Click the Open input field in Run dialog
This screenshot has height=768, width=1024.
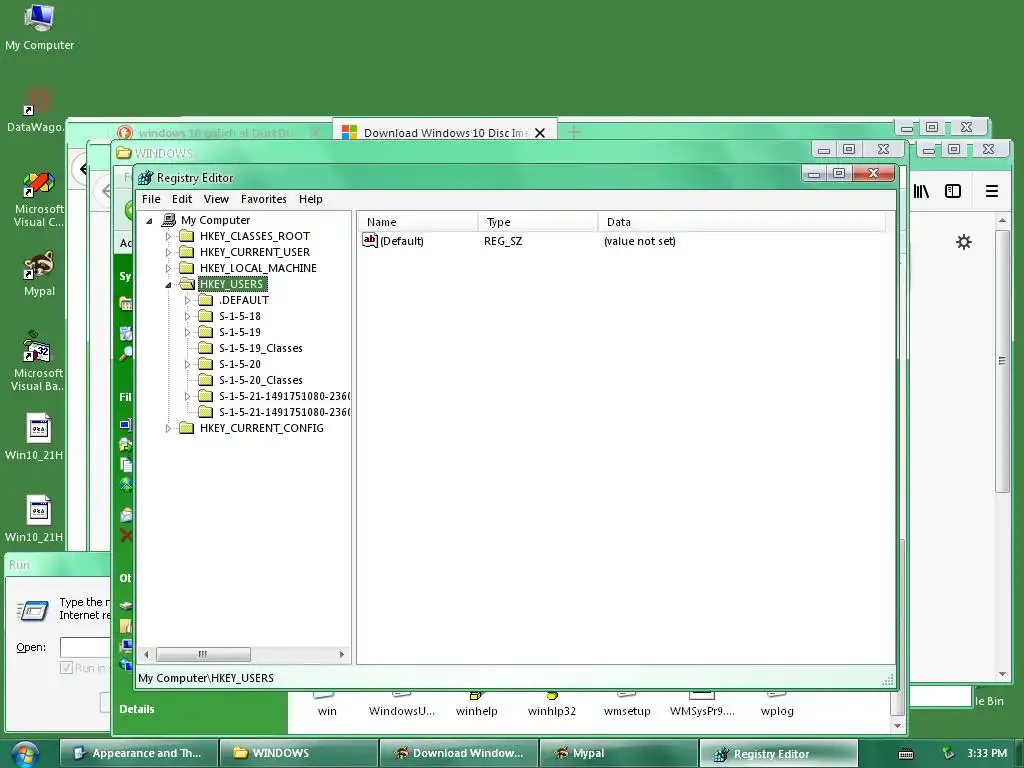click(85, 647)
